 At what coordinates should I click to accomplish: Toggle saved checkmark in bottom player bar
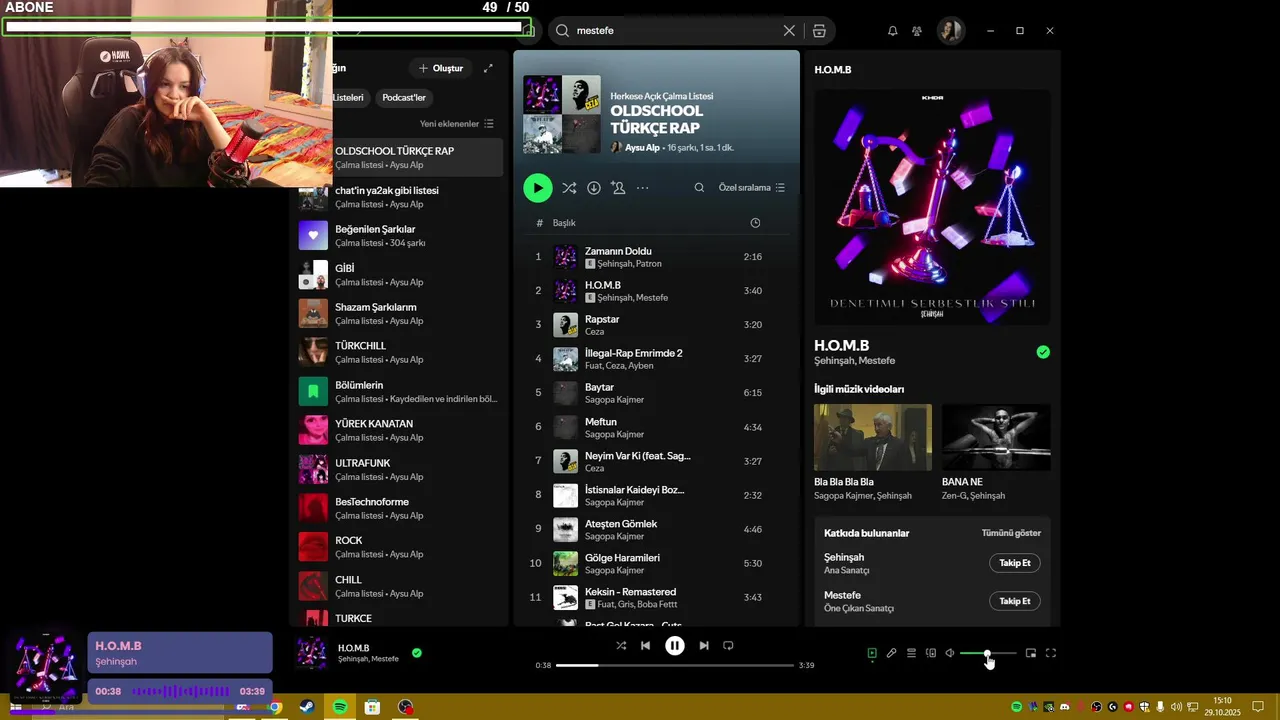tap(417, 653)
